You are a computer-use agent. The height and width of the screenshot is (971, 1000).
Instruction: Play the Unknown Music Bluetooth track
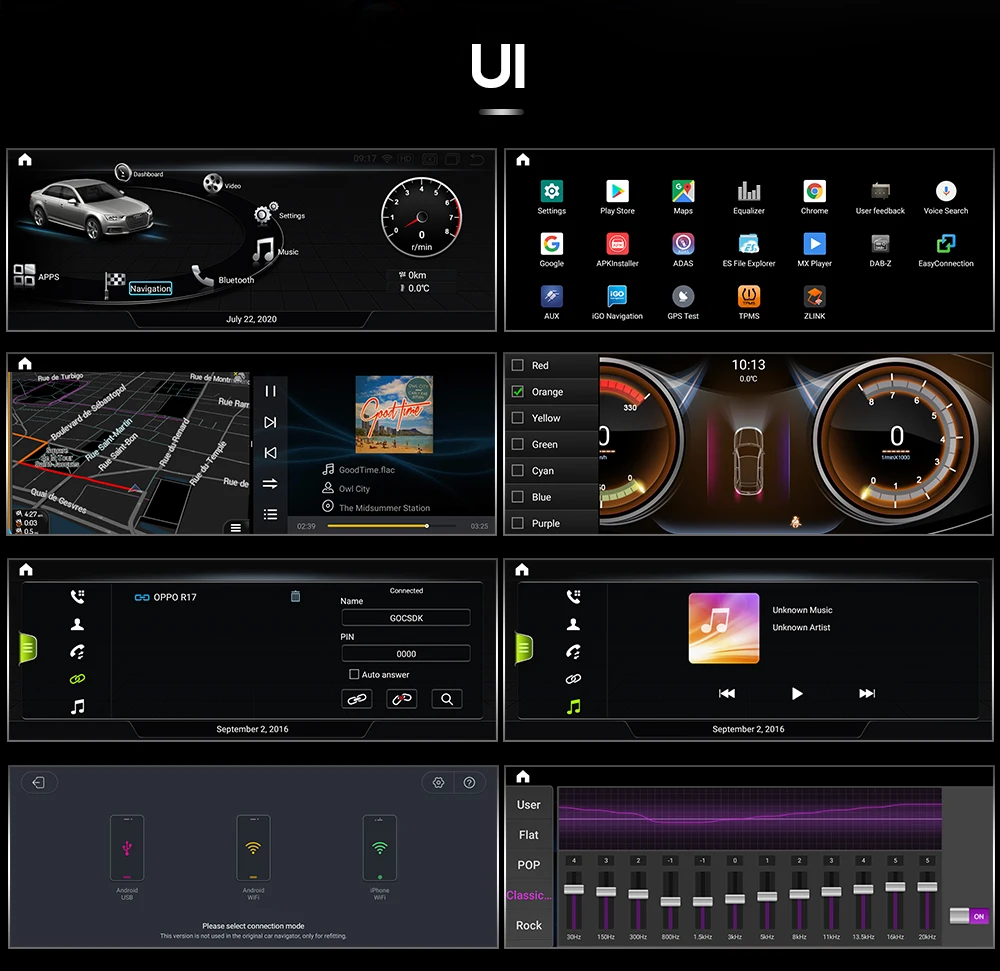click(797, 693)
